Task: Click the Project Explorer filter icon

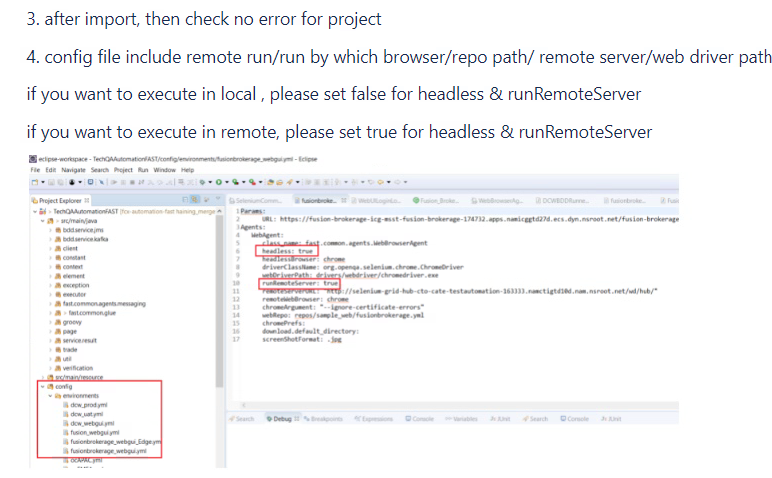Action: click(207, 200)
